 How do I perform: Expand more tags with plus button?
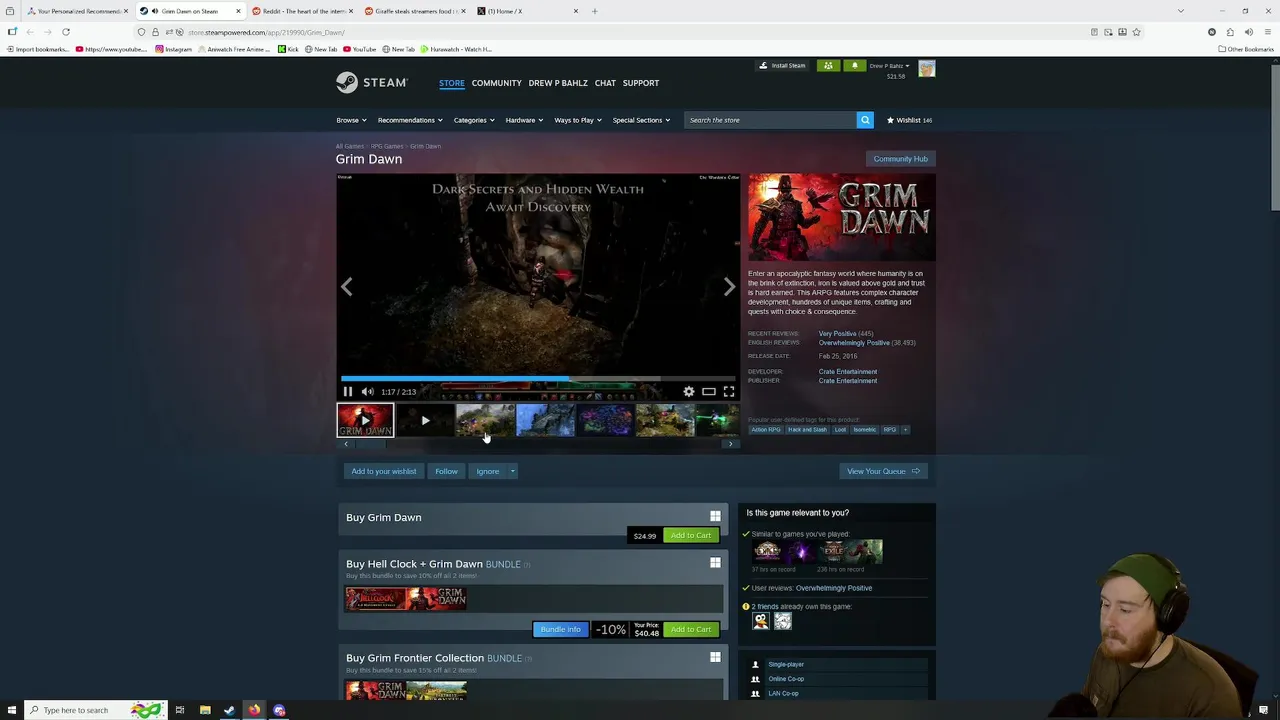point(905,430)
